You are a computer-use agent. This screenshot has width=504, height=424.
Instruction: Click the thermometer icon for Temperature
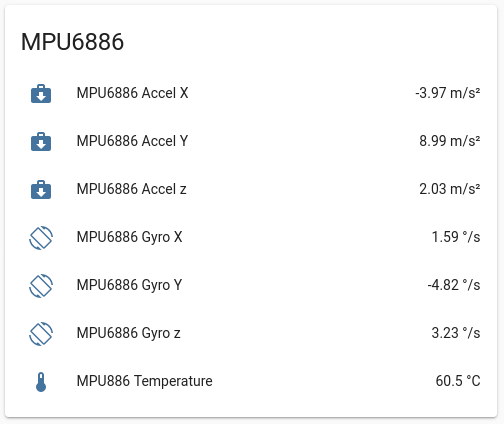click(41, 382)
